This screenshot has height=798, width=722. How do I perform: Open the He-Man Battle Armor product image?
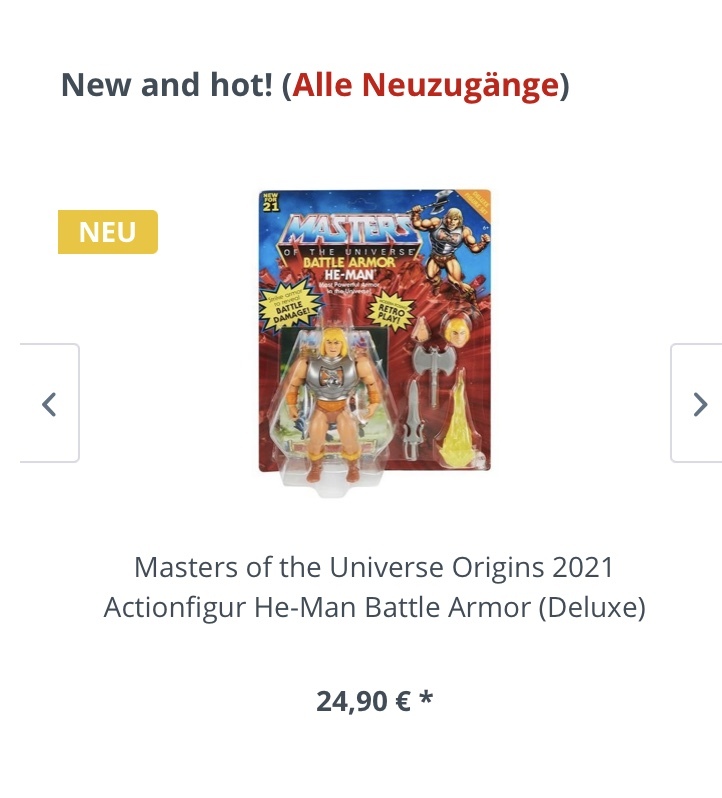pyautogui.click(x=375, y=343)
